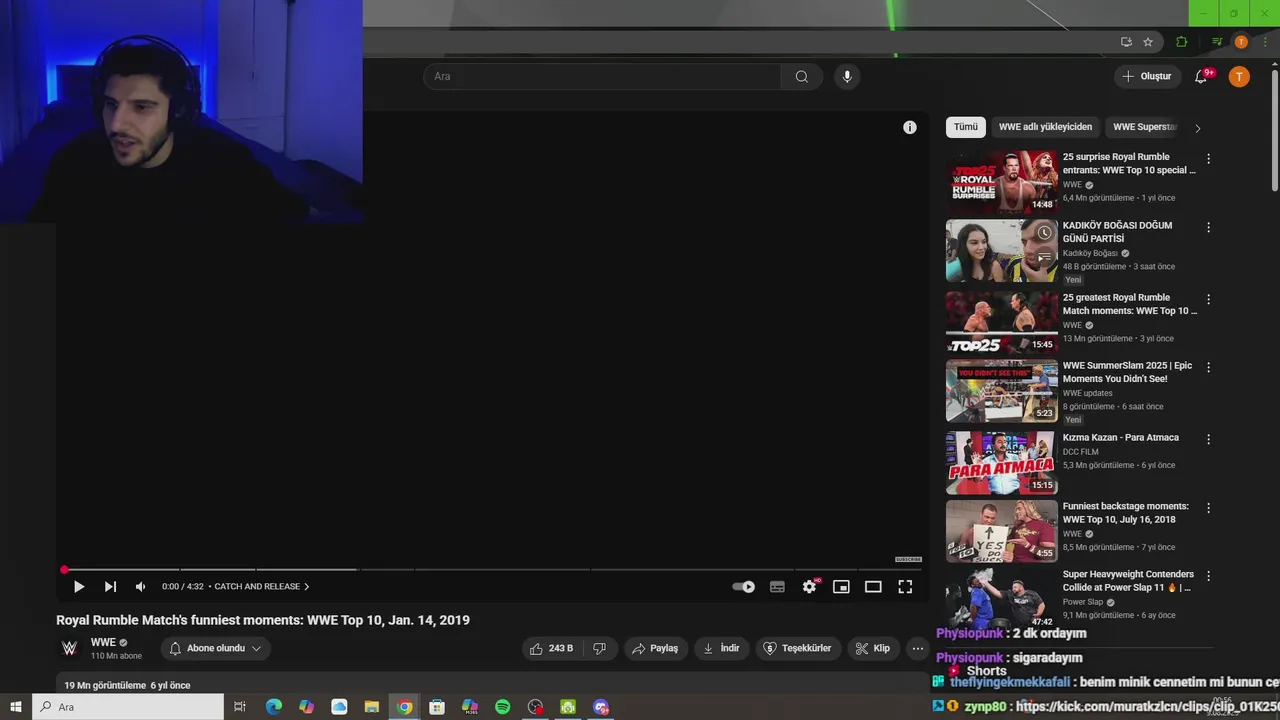Launch Microsoft Edge from the taskbar
This screenshot has width=1280, height=720.
(274, 707)
